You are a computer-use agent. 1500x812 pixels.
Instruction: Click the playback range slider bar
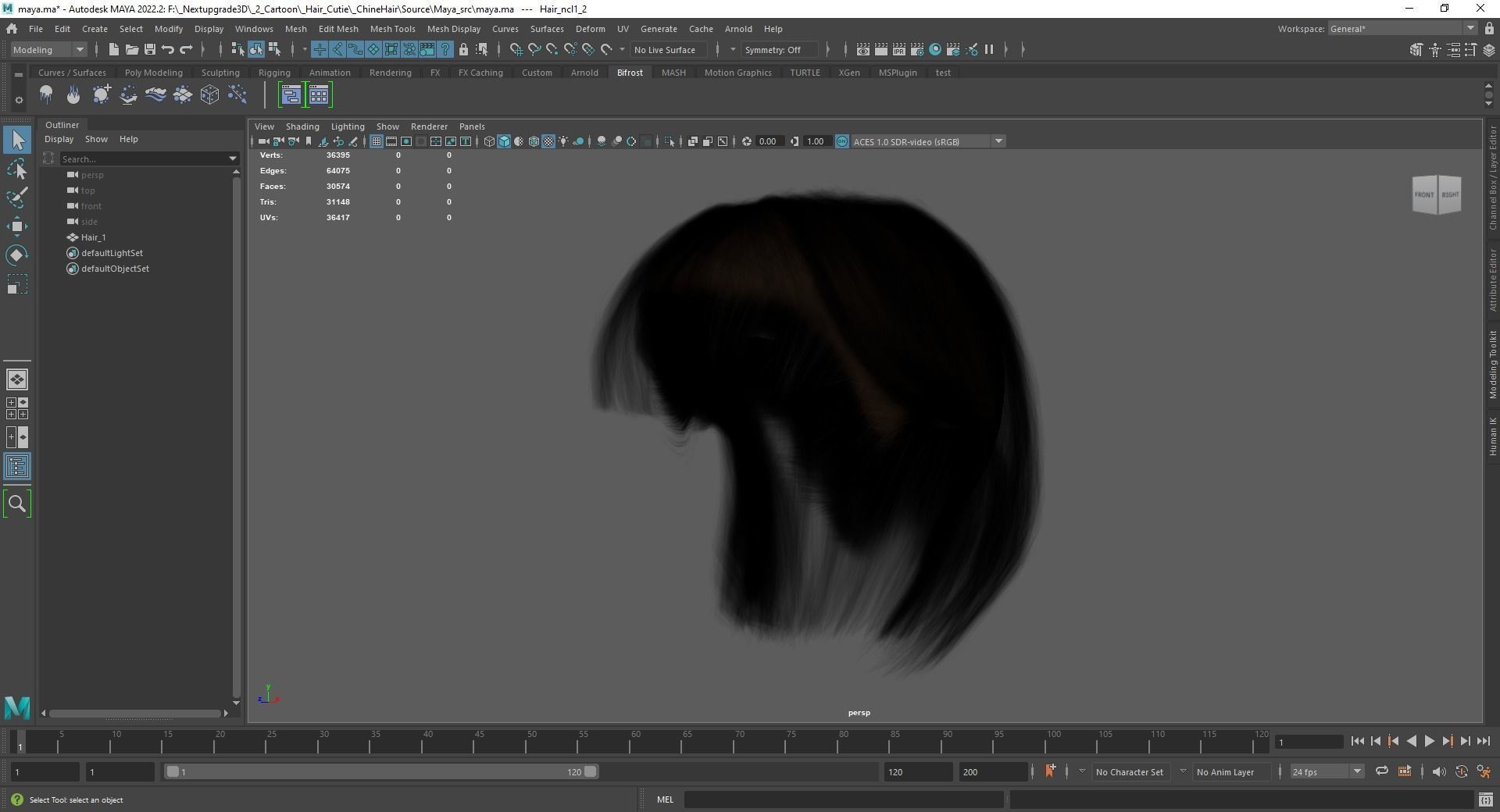pos(380,772)
